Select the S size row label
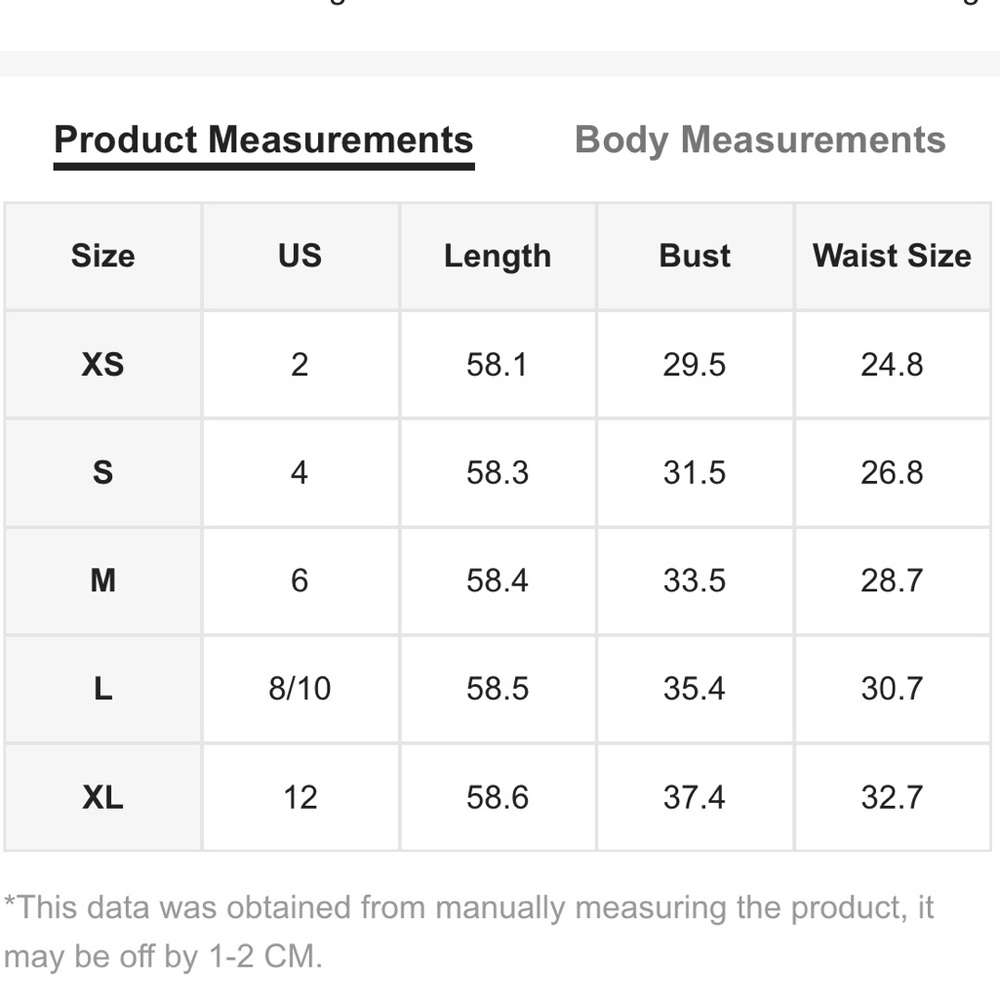The height and width of the screenshot is (1000, 1000). tap(103, 473)
